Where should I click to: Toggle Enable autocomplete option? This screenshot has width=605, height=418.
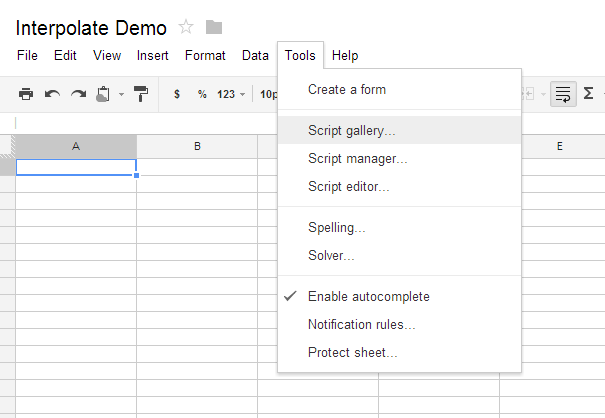[x=368, y=296]
